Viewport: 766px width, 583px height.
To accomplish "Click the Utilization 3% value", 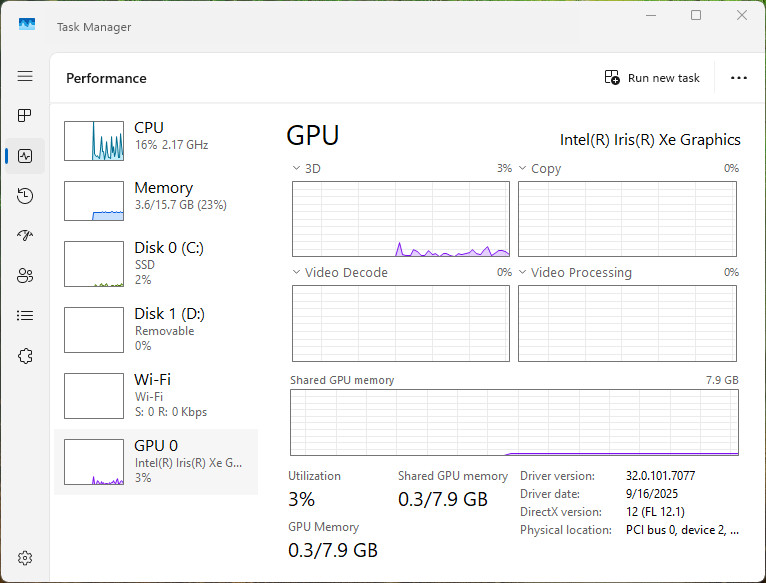I will pyautogui.click(x=301, y=499).
